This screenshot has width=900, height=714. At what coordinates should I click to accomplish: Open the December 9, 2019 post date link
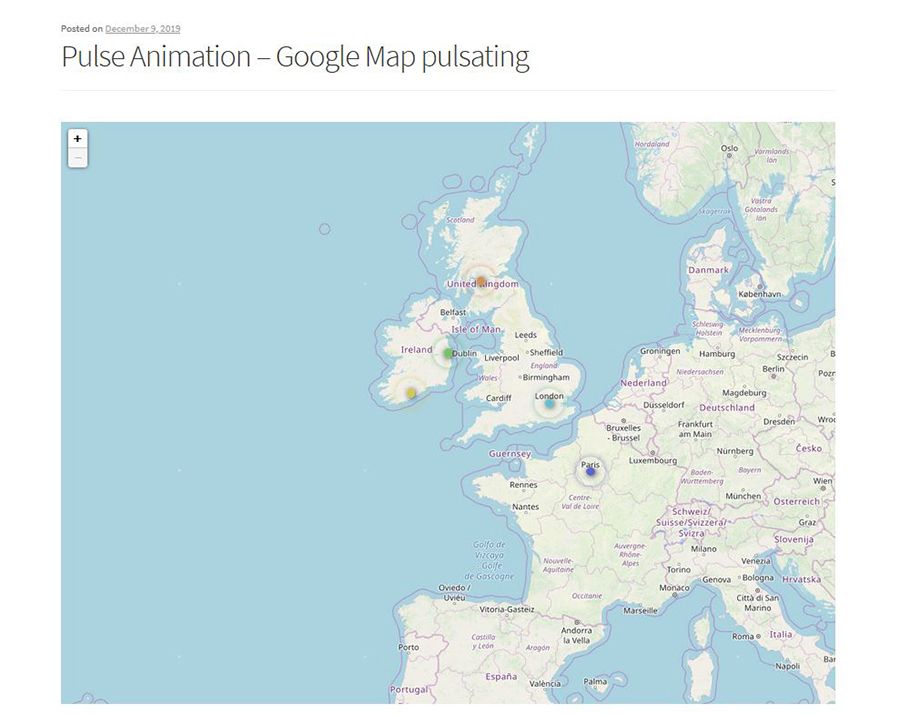click(142, 29)
